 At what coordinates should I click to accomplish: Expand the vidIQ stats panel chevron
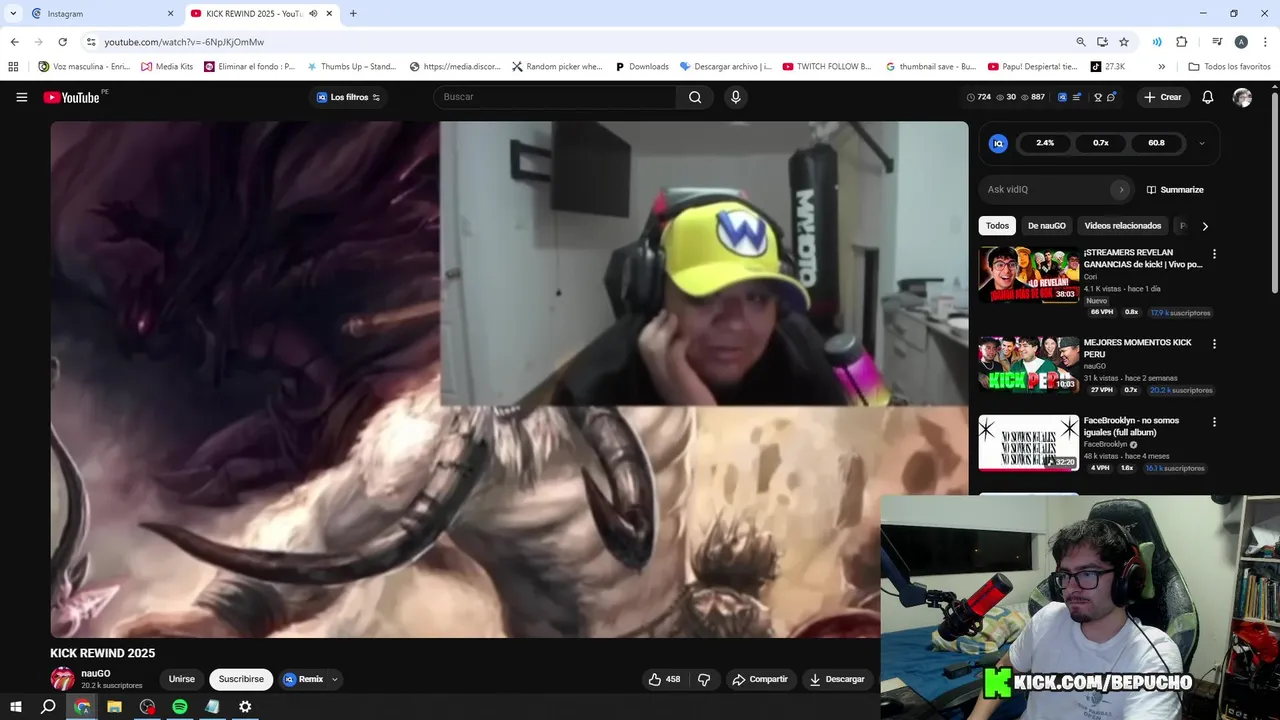(x=1201, y=143)
